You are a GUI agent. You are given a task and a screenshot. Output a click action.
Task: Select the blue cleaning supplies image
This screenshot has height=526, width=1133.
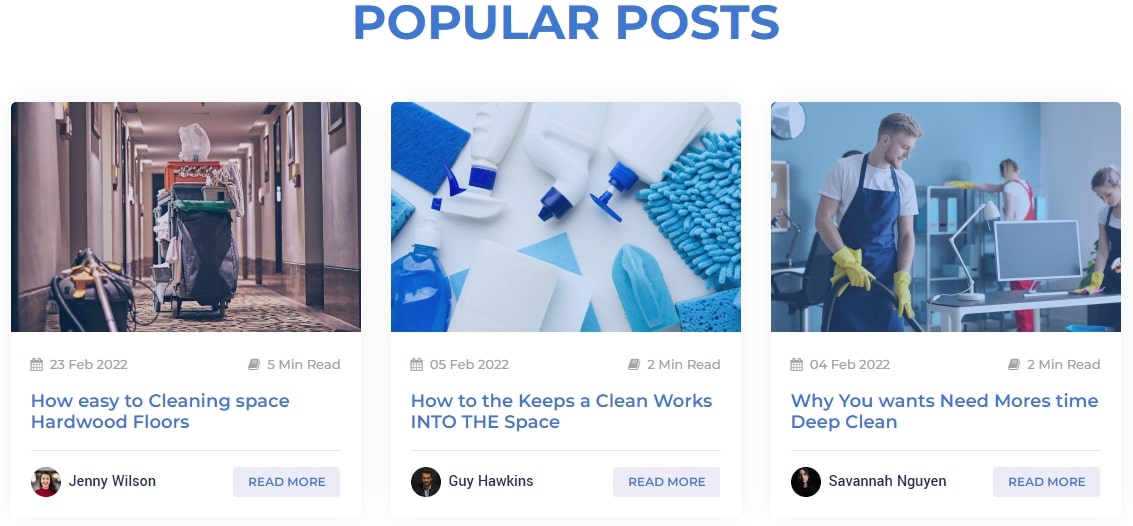[x=566, y=217]
